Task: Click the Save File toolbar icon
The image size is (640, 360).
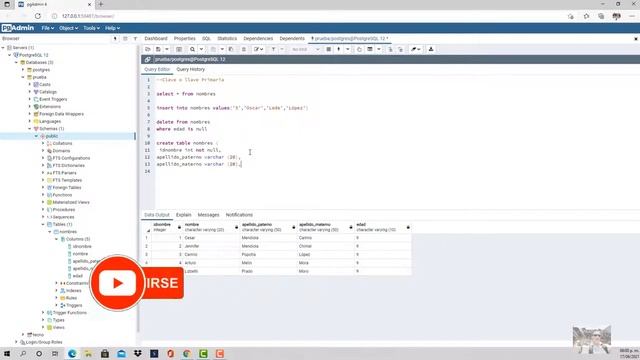Action: pyautogui.click(x=158, y=49)
